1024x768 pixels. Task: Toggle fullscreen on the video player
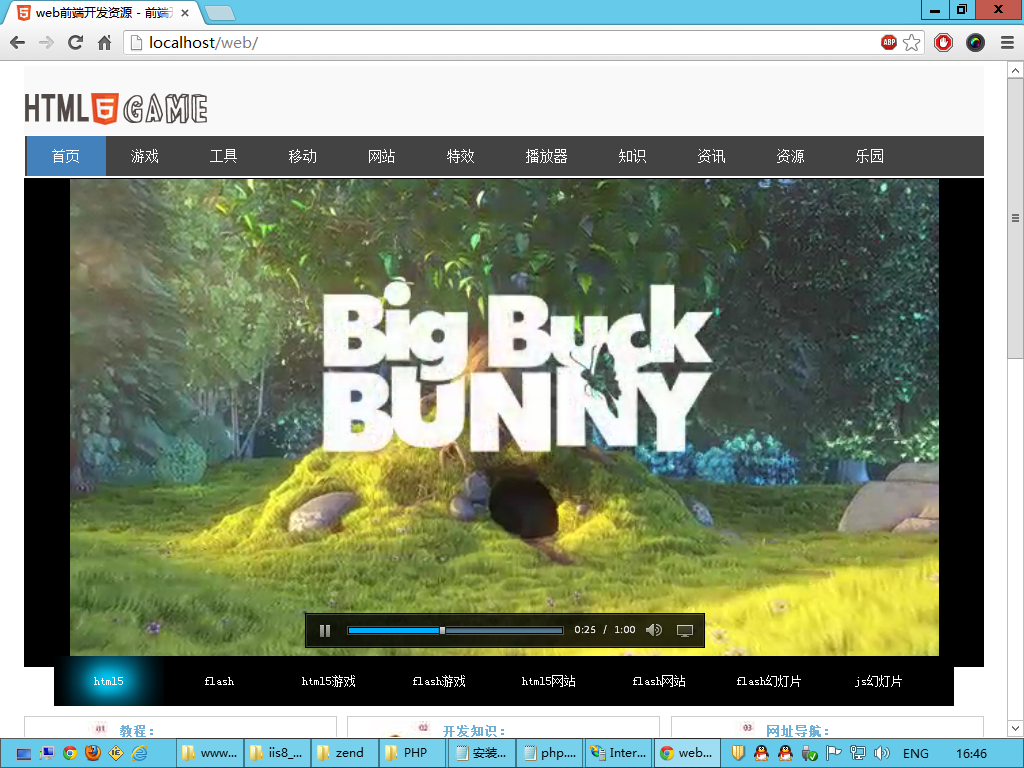coord(684,630)
